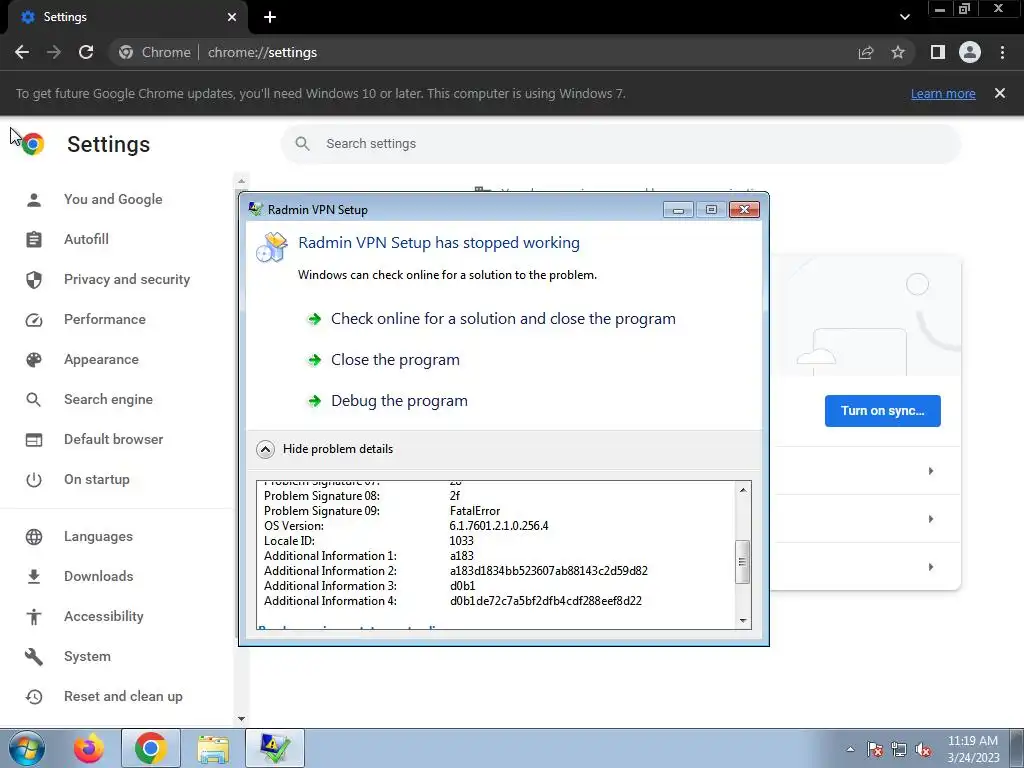Open On startup section
The image size is (1024, 768).
point(97,479)
